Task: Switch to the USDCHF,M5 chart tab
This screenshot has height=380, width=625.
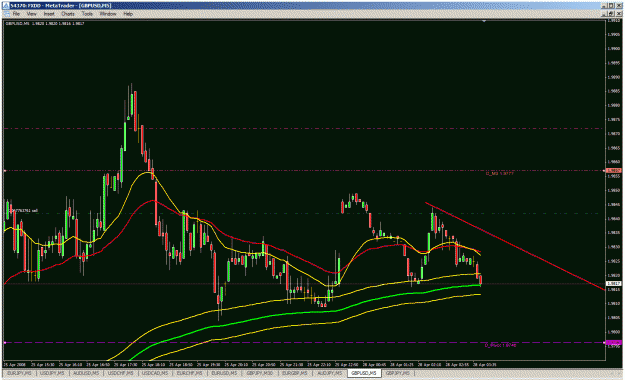Action: (x=120, y=373)
